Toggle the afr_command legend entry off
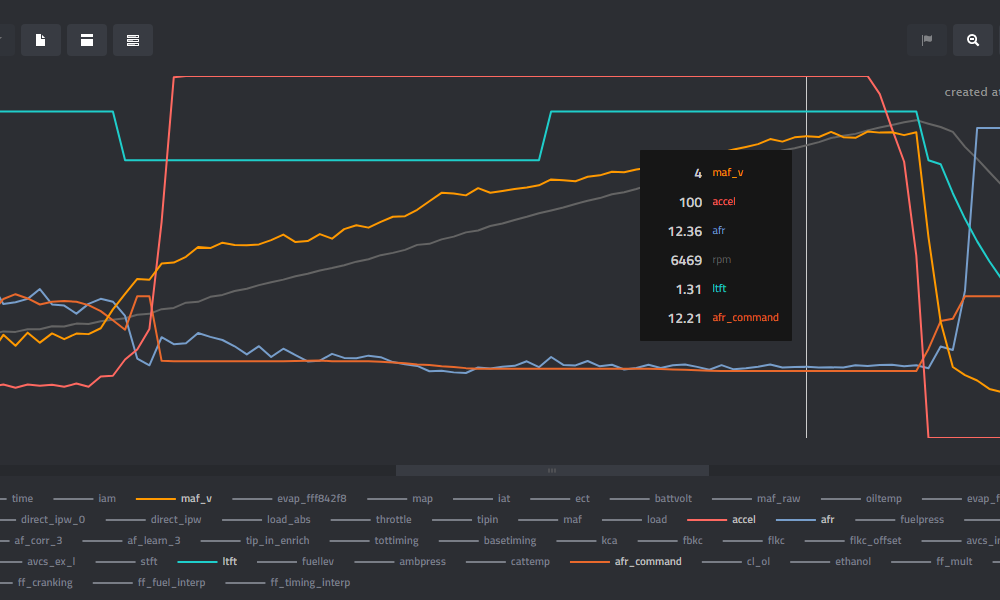The image size is (1000, 600). pos(647,561)
